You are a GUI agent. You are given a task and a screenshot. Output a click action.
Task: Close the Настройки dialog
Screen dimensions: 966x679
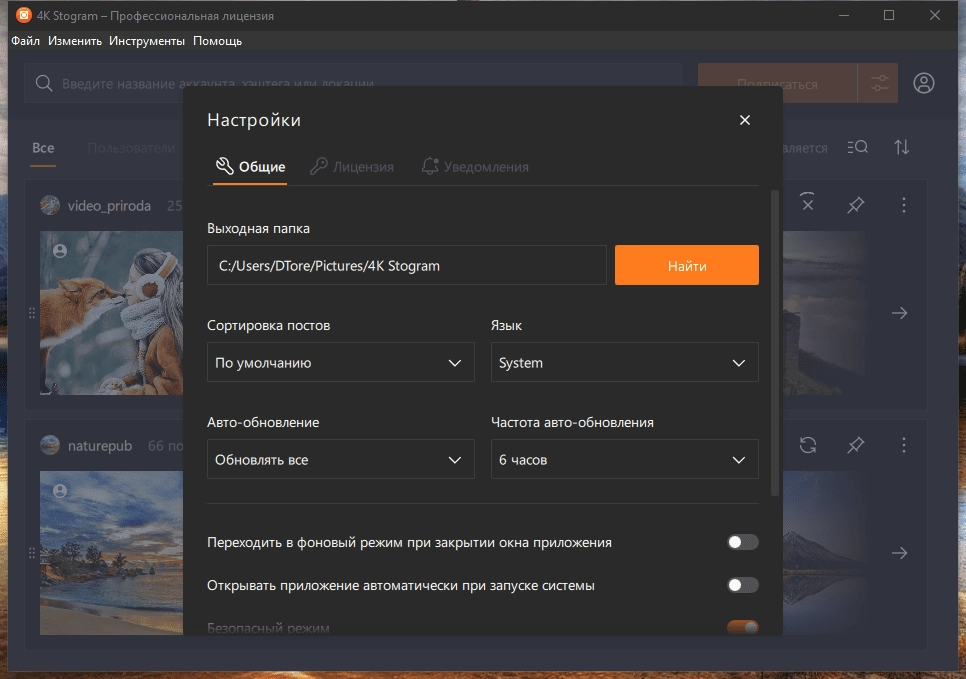coord(744,120)
